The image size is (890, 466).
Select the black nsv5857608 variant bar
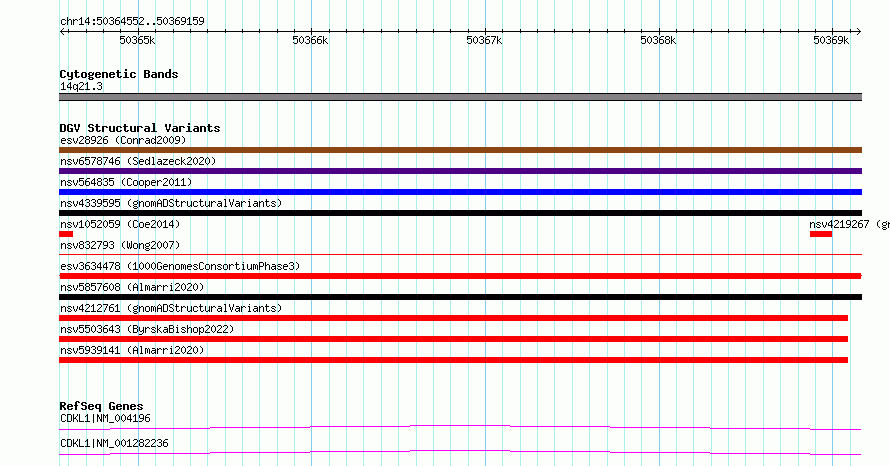tap(460, 297)
